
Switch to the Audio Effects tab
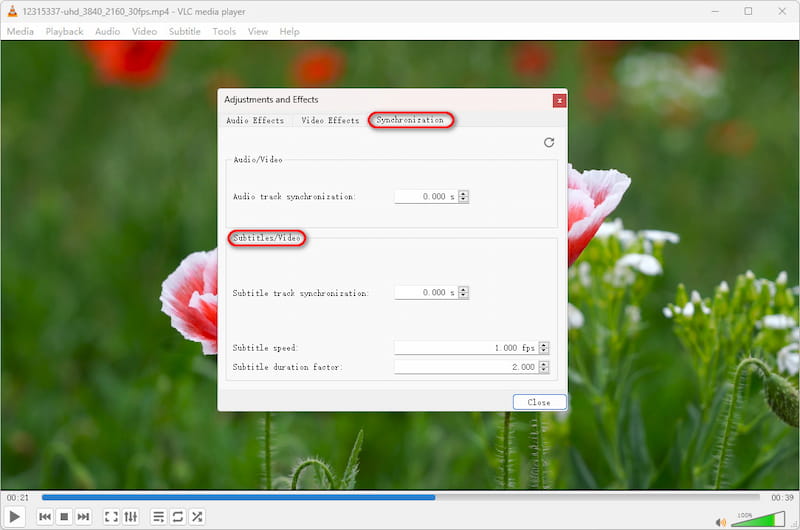(x=255, y=120)
